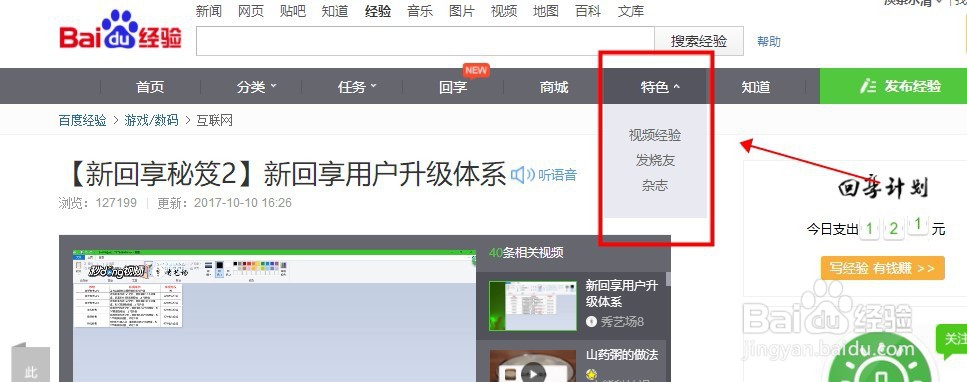
Task: Open the 商城 navigation item
Action: coord(553,87)
